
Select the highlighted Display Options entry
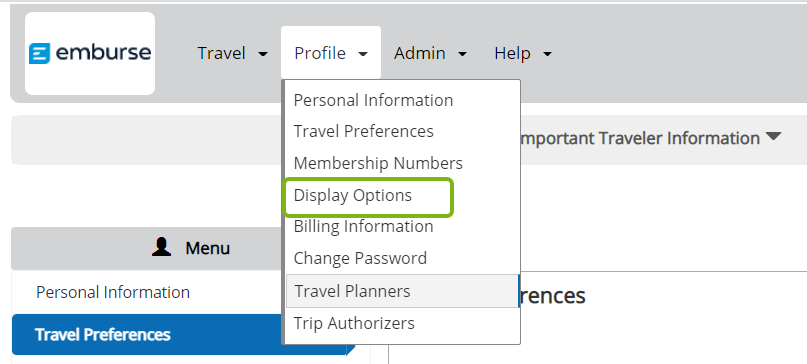point(368,196)
